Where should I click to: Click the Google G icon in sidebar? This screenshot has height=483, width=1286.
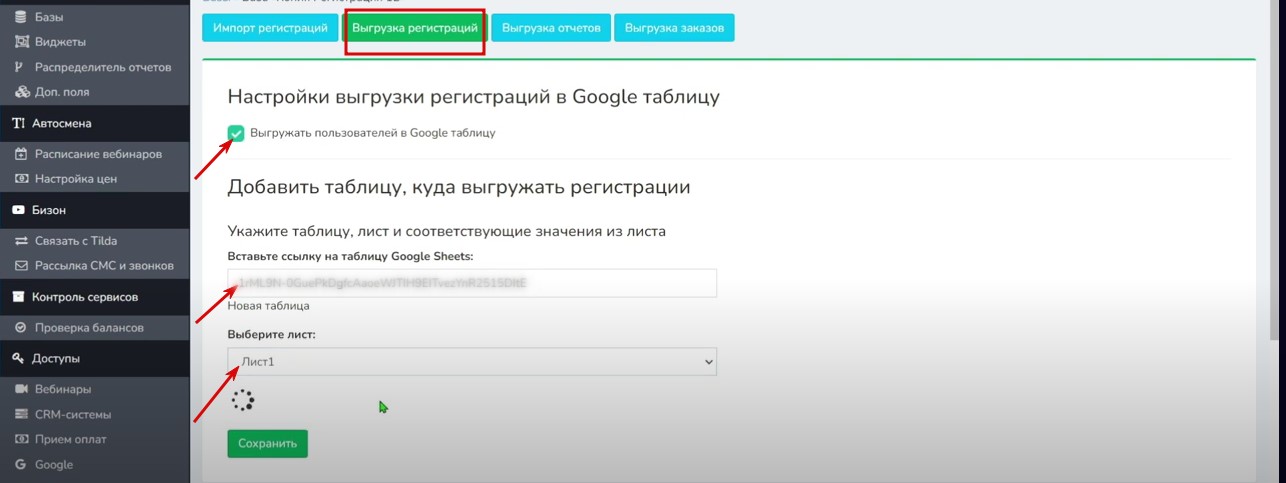pos(21,464)
